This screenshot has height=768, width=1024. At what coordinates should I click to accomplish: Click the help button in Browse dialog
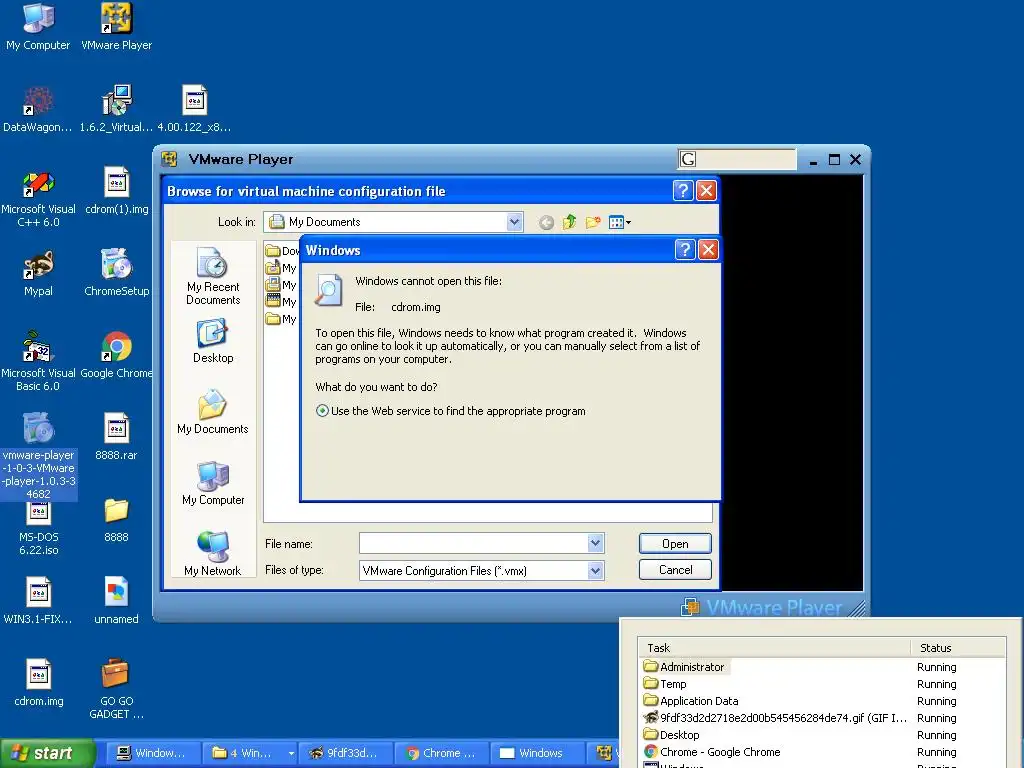[682, 191]
